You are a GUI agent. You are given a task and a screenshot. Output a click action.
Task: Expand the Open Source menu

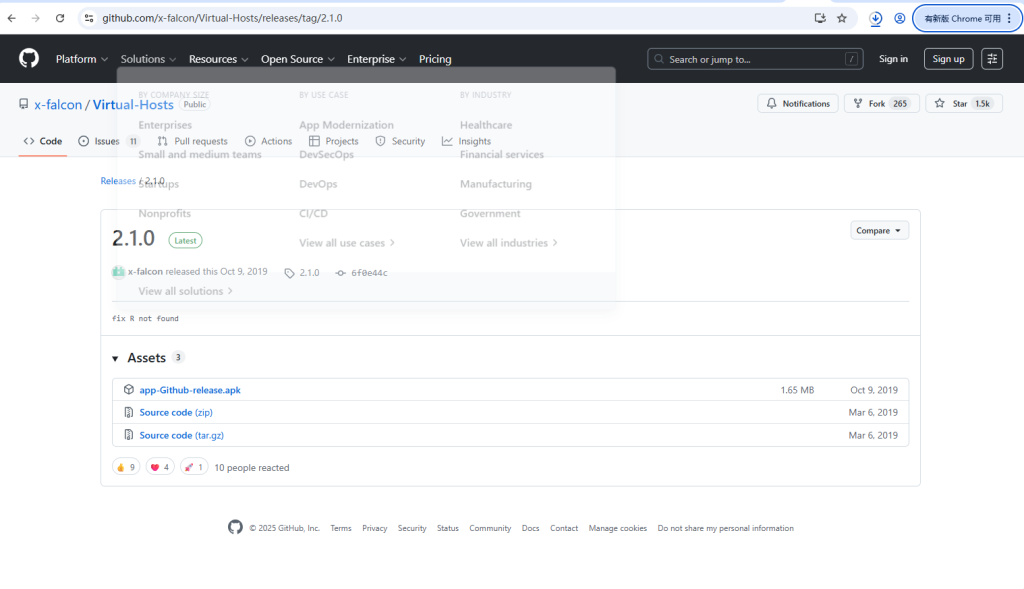297,59
